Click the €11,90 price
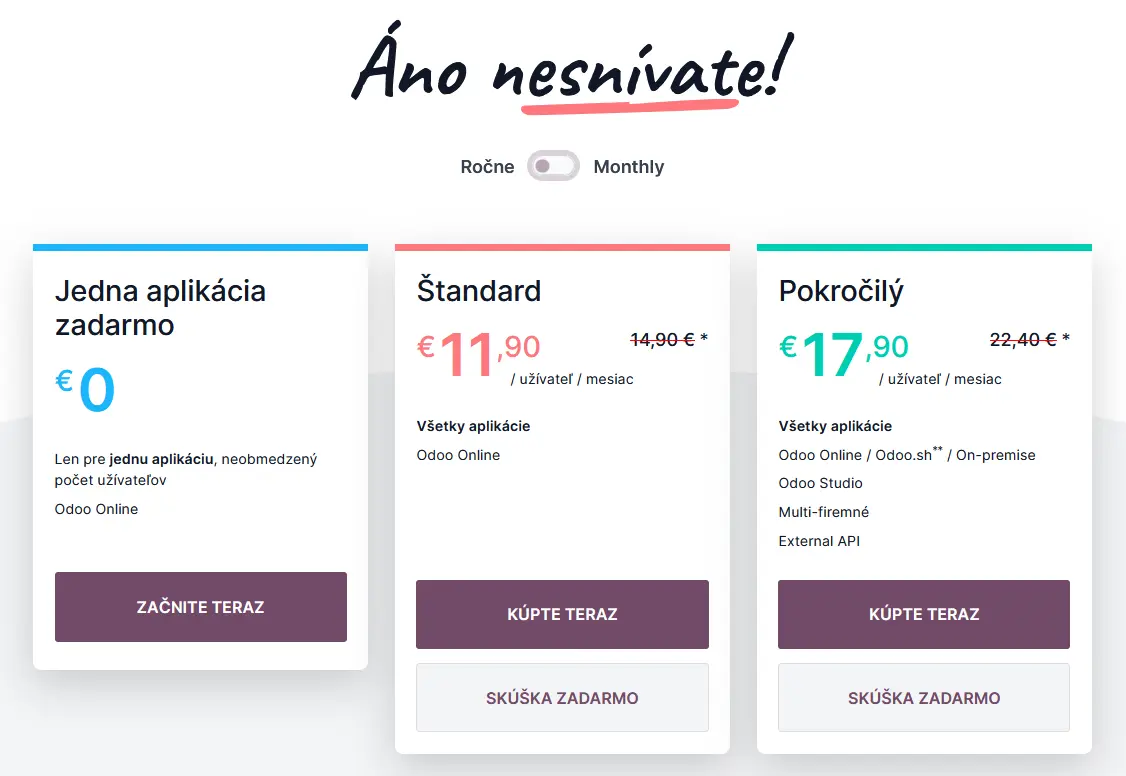The width and height of the screenshot is (1126, 776). point(479,352)
